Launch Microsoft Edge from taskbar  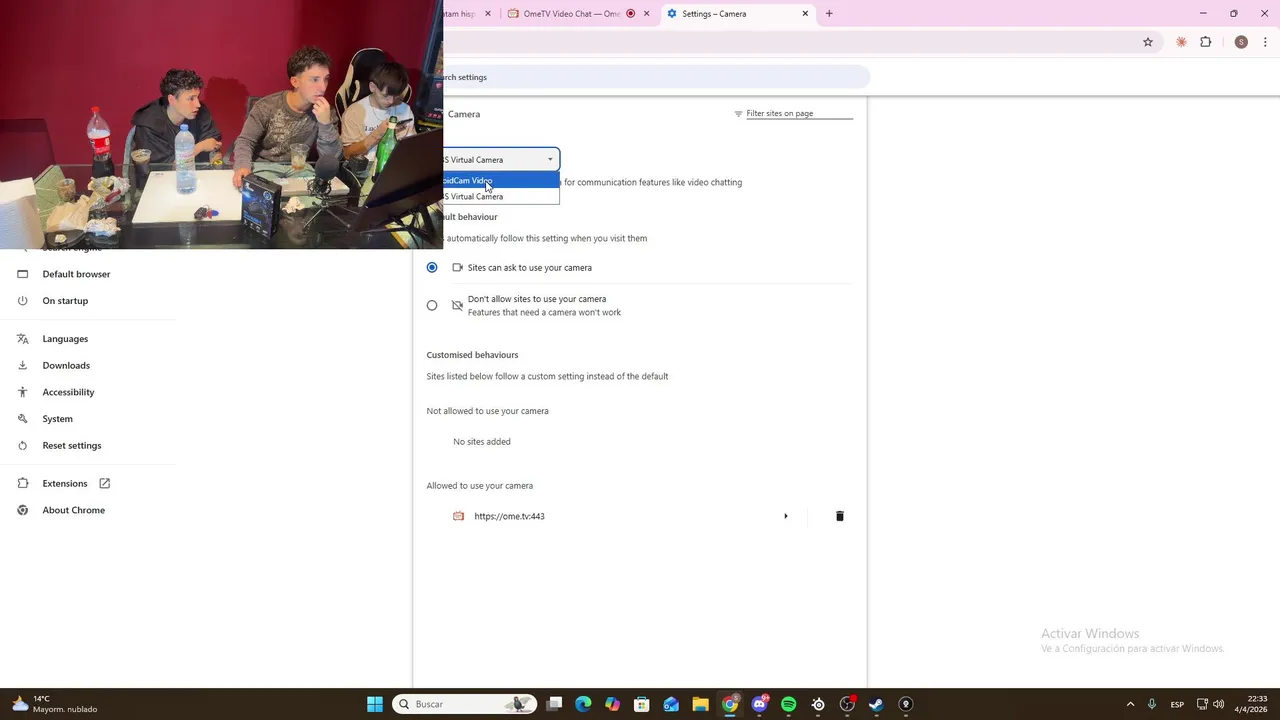pyautogui.click(x=584, y=704)
